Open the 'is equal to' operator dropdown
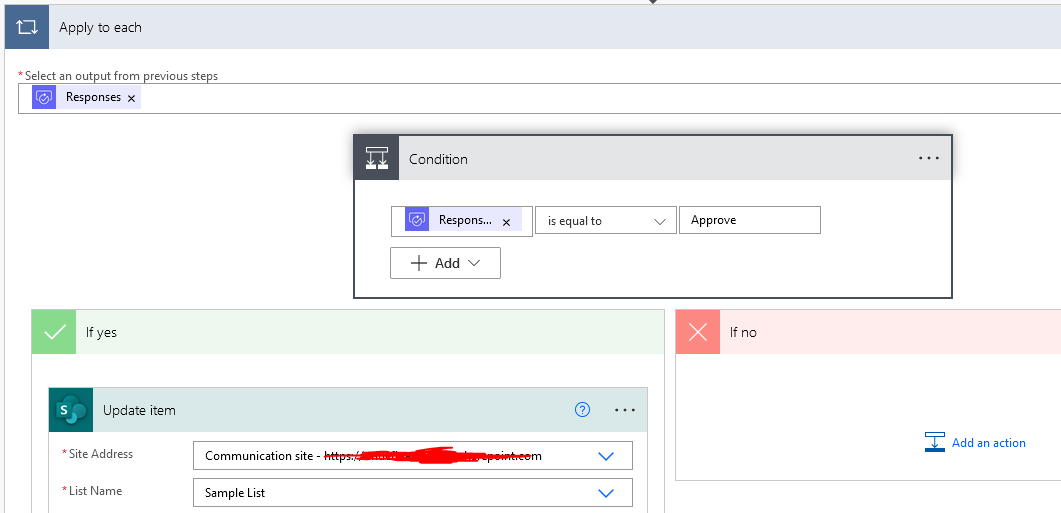This screenshot has height=513, width=1061. point(605,221)
